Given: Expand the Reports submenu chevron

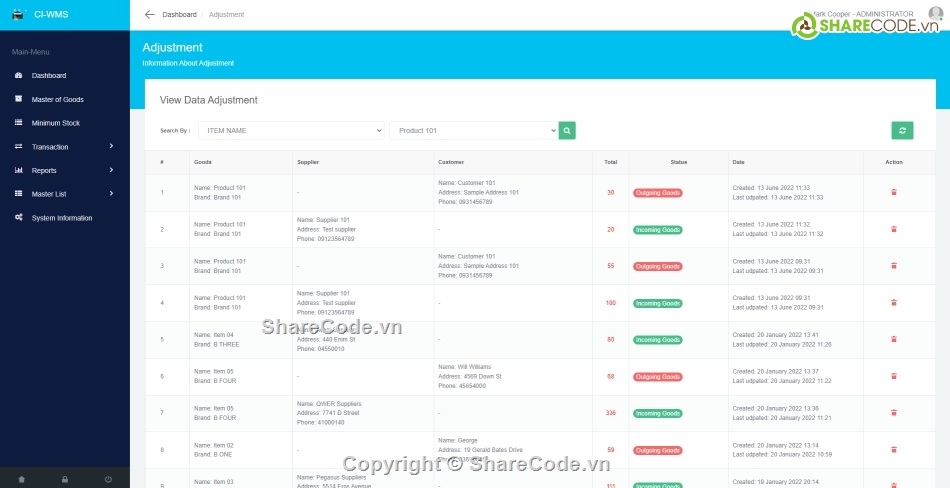Looking at the screenshot, I should click(111, 170).
